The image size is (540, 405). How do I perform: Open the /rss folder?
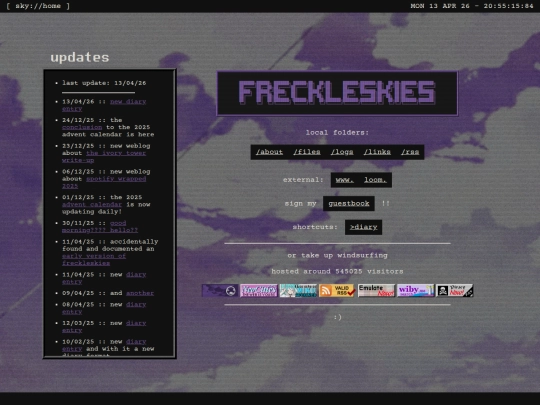click(x=410, y=152)
